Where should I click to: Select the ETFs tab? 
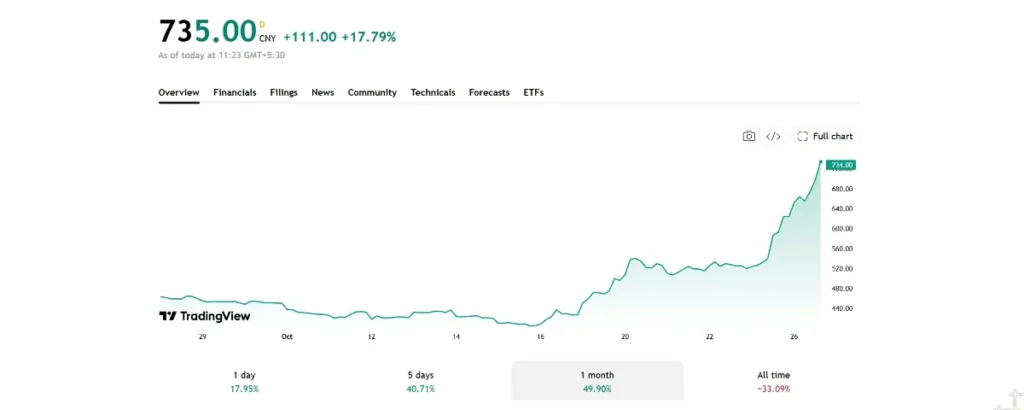coord(534,93)
